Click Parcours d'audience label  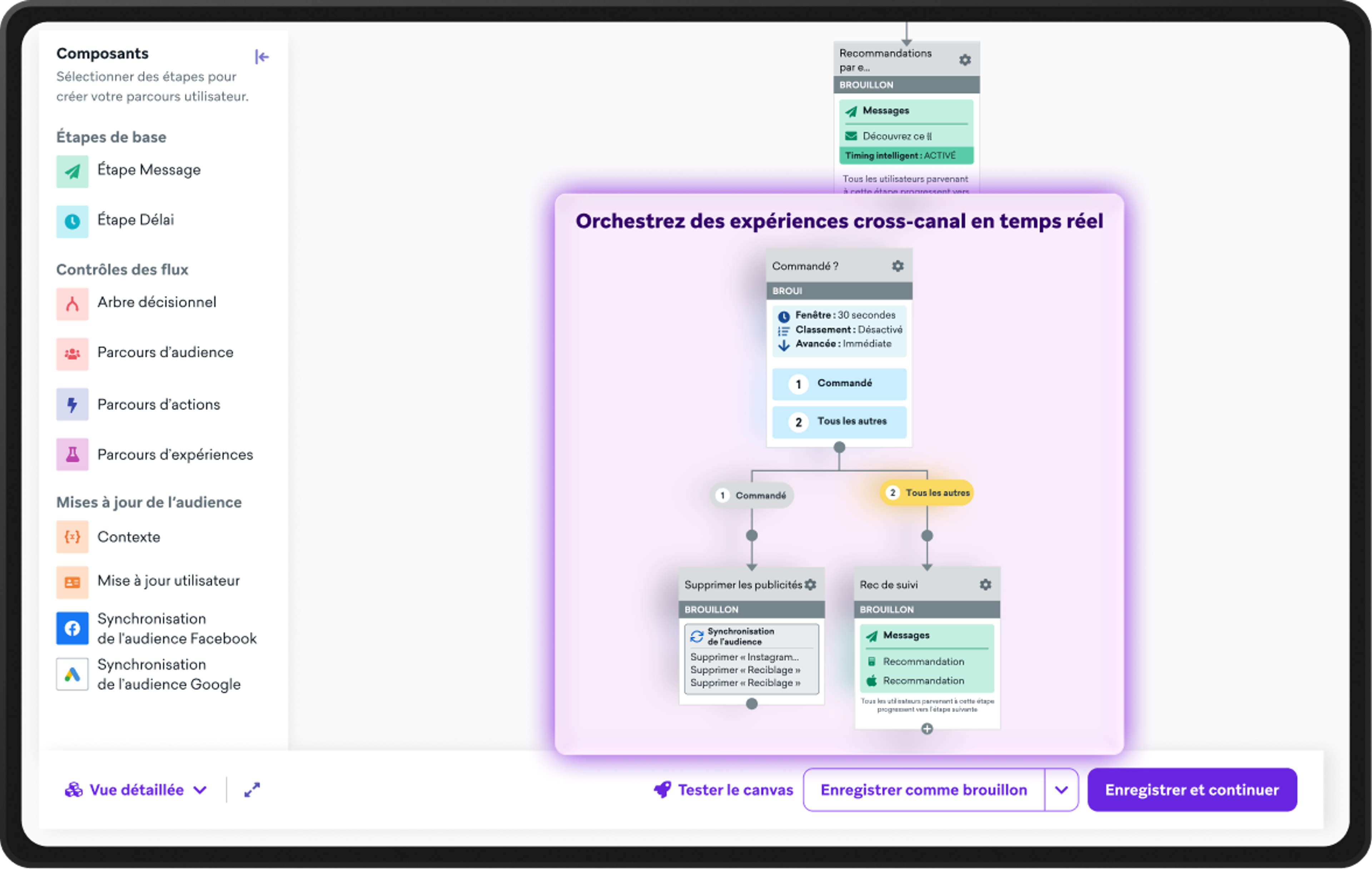coord(165,353)
